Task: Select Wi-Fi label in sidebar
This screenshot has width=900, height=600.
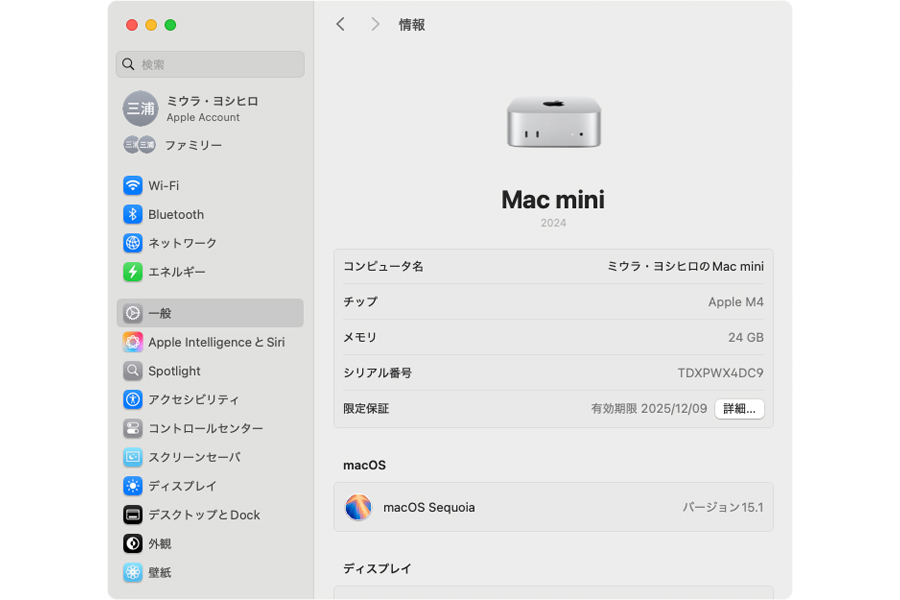Action: click(164, 185)
